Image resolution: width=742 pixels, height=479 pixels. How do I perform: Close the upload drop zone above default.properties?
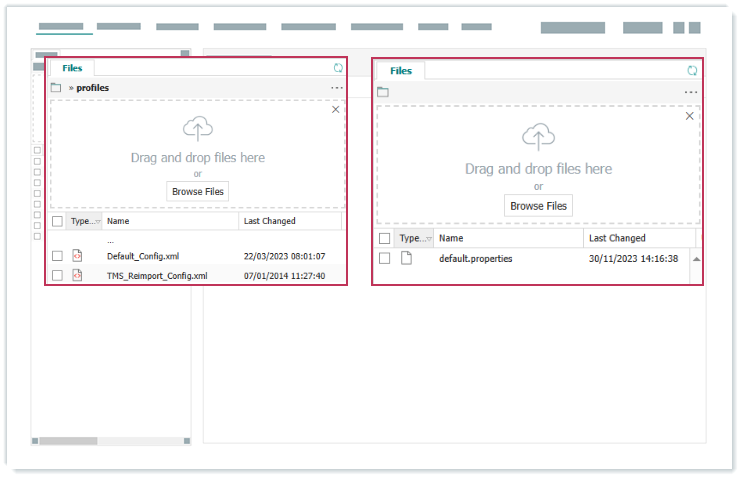(x=689, y=116)
